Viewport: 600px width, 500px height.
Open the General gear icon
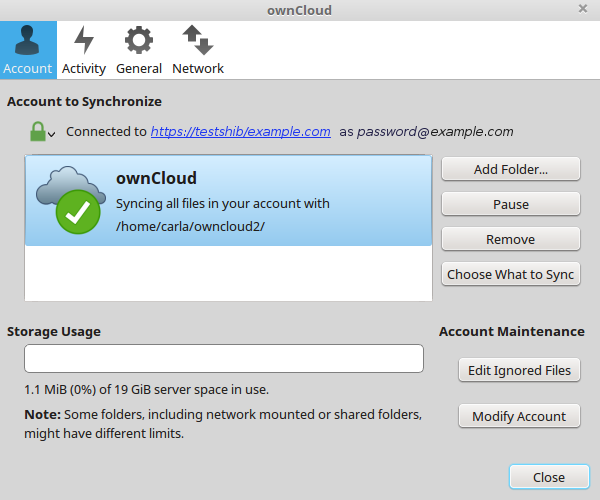pyautogui.click(x=138, y=40)
